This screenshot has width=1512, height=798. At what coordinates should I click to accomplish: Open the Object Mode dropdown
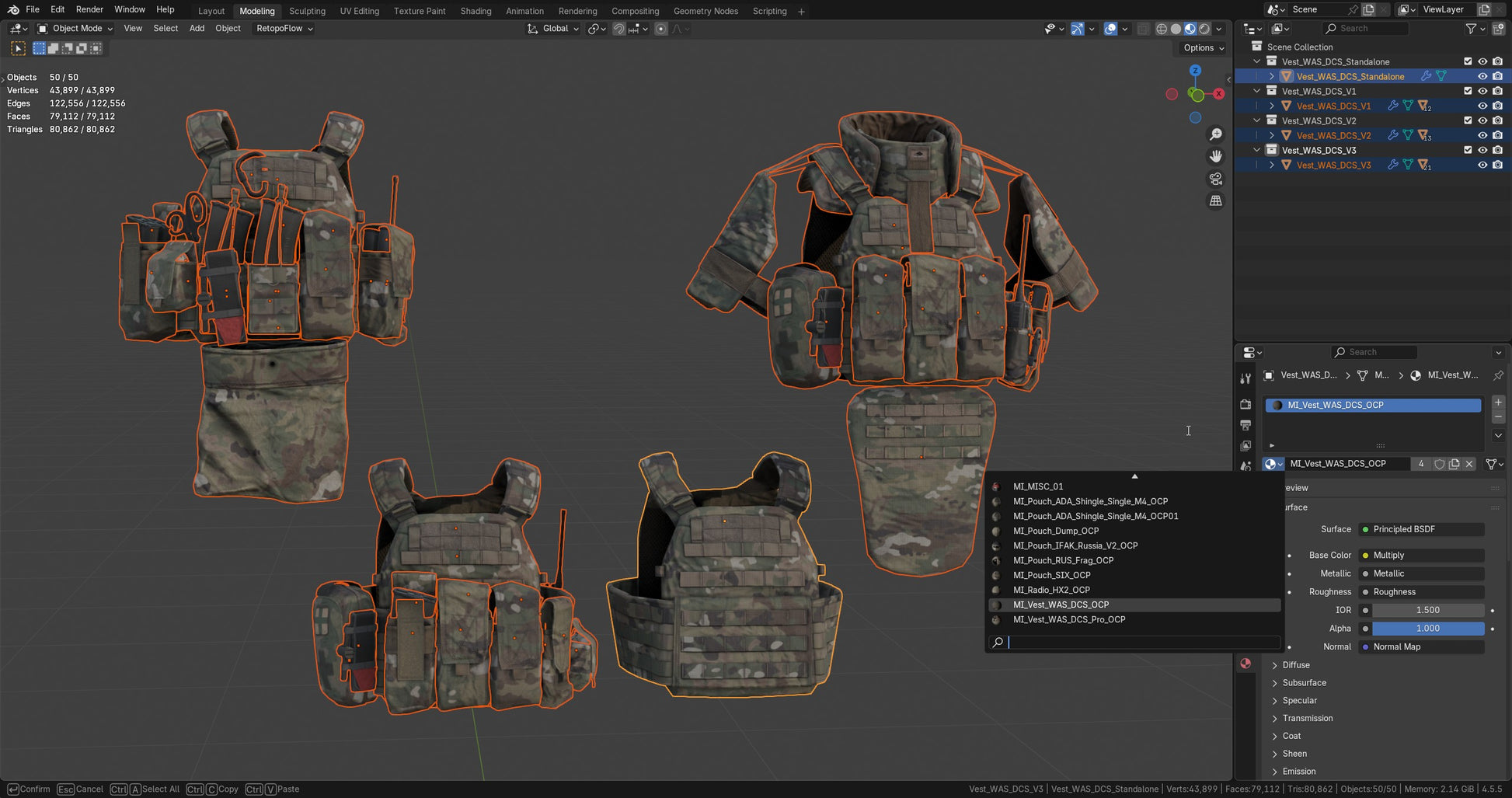pos(76,29)
